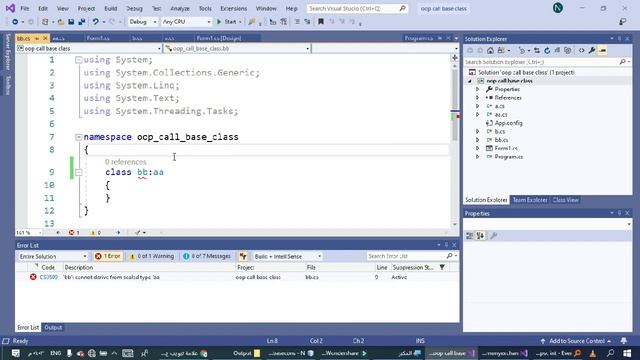The height and width of the screenshot is (360, 640).
Task: Switch to the Form1.cs [Design] tab
Action: [x=219, y=38]
